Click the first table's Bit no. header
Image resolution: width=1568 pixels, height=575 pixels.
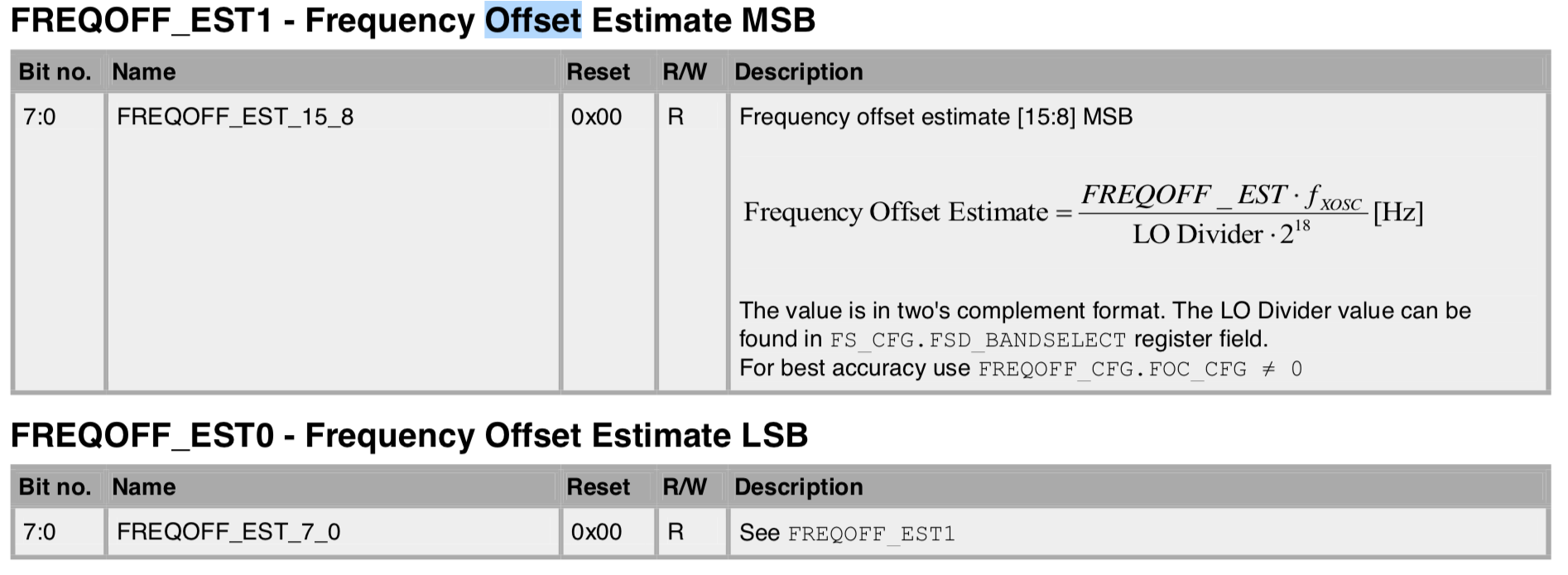pos(55,72)
